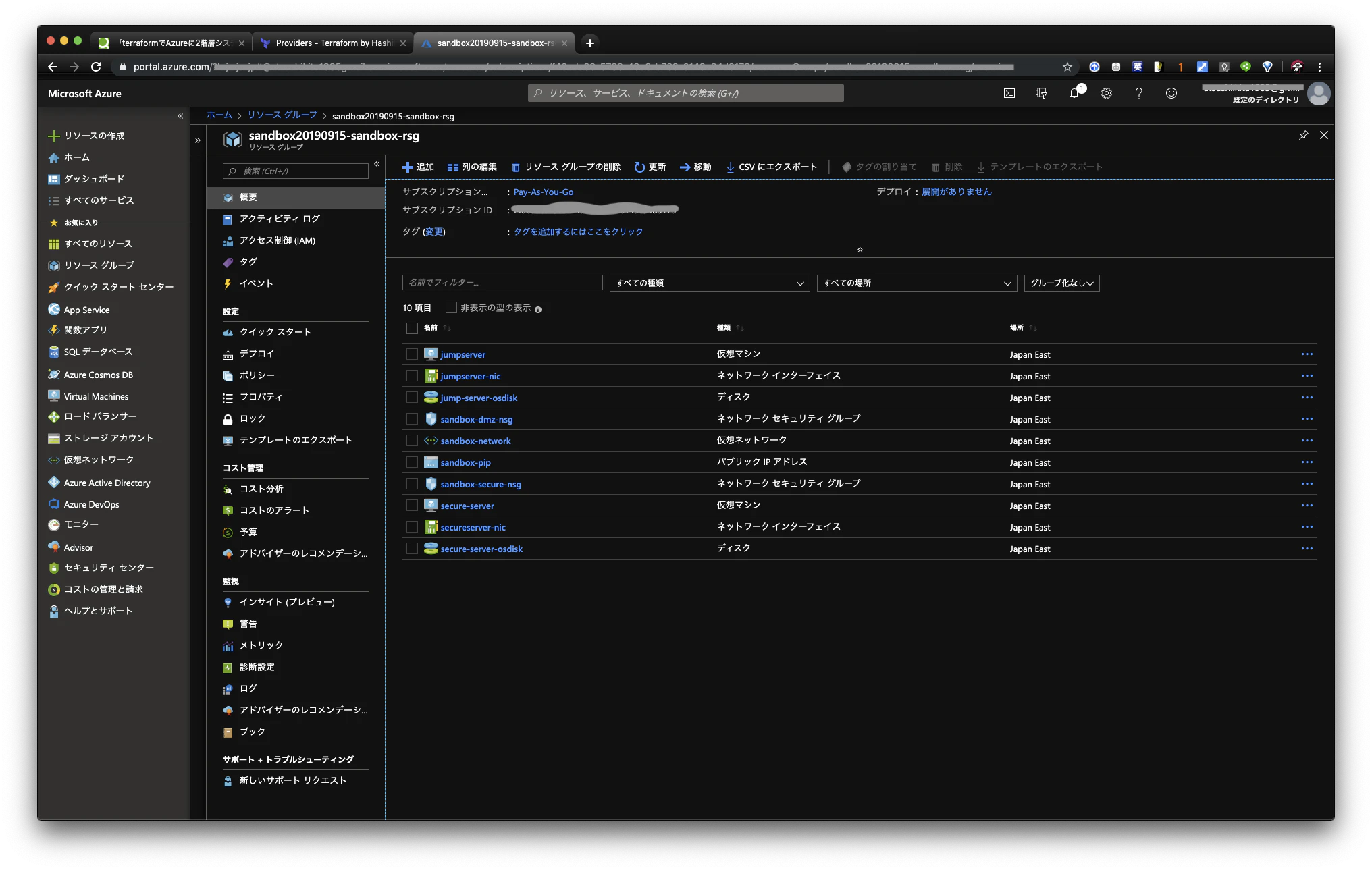
Task: Click the feedback smiley icon
Action: tap(1171, 93)
